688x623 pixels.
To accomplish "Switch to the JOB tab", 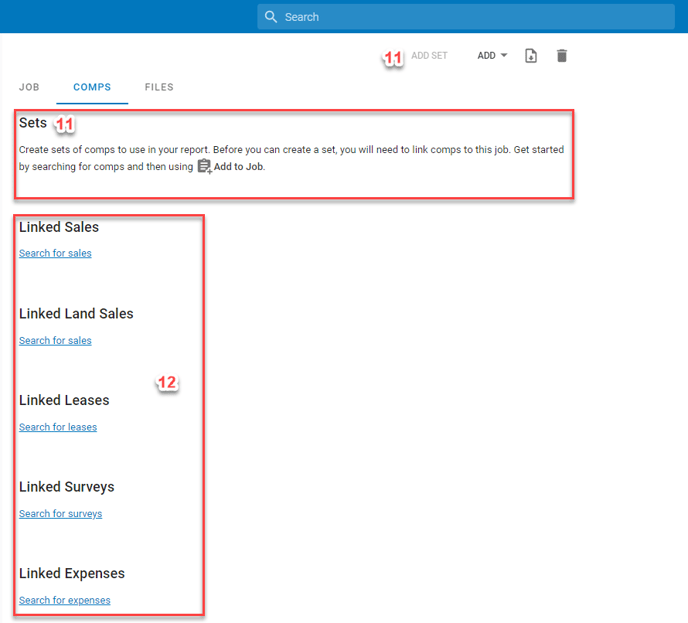I will [x=29, y=88].
